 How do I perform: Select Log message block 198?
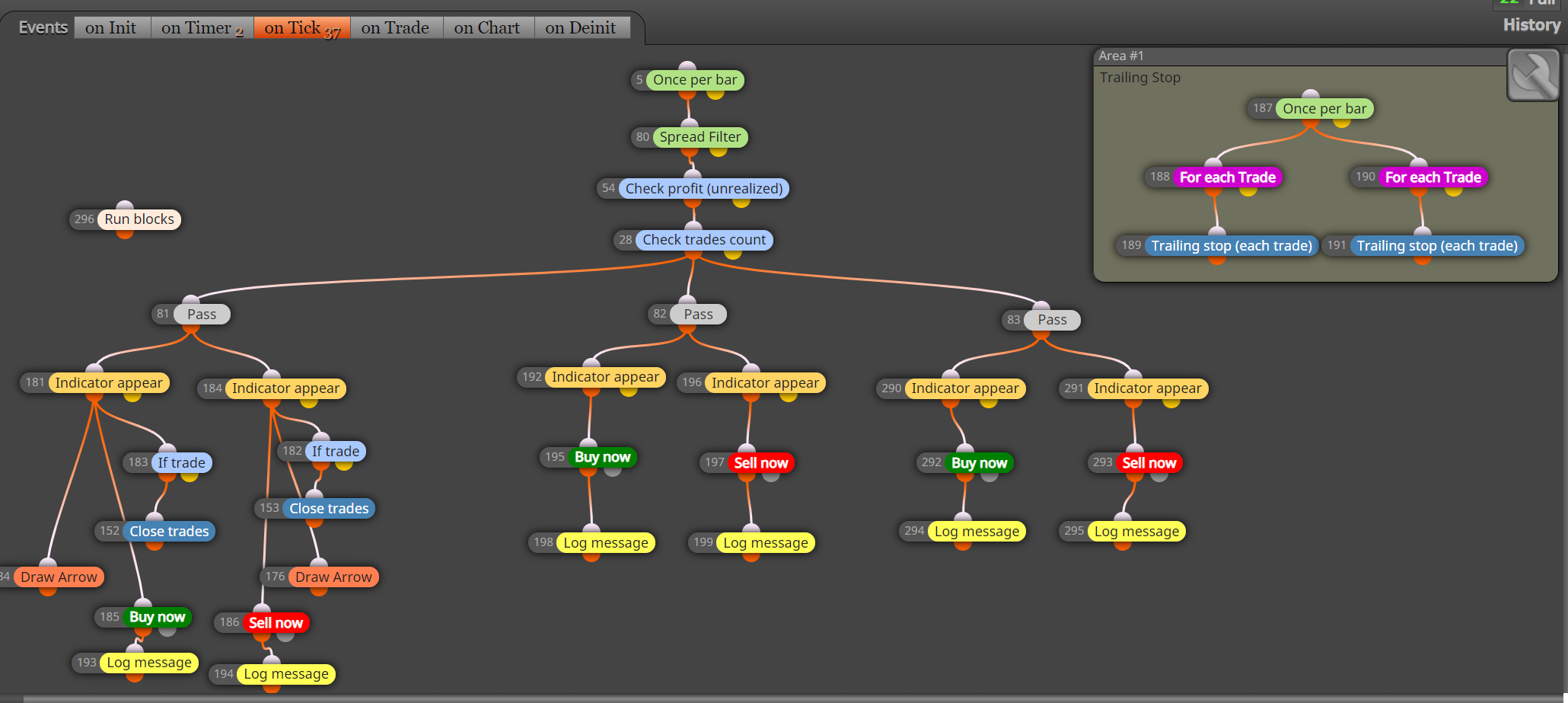click(606, 543)
